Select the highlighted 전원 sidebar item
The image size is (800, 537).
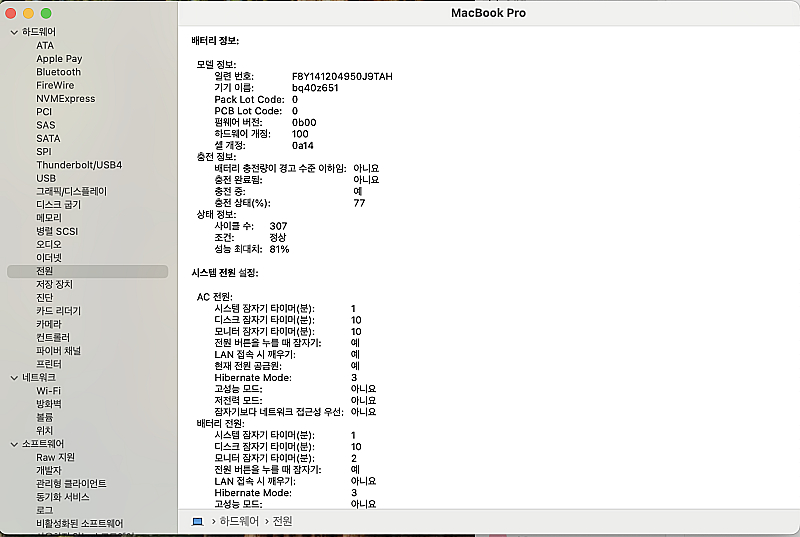pos(87,271)
